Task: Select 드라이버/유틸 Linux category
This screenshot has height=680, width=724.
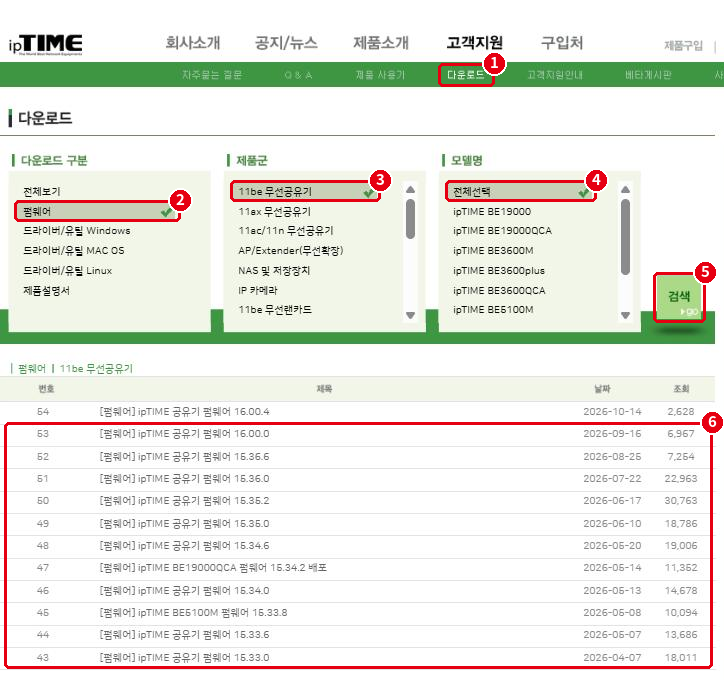Action: pos(67,271)
